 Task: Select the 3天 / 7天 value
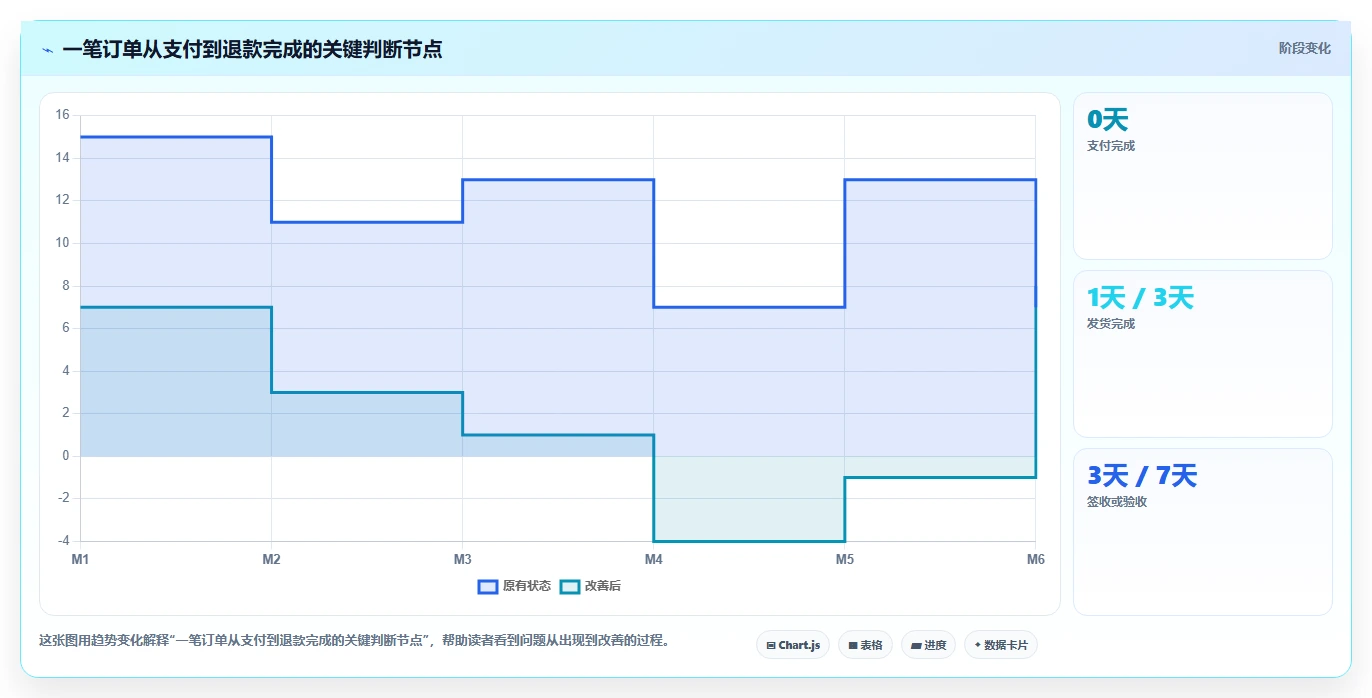[x=1141, y=476]
